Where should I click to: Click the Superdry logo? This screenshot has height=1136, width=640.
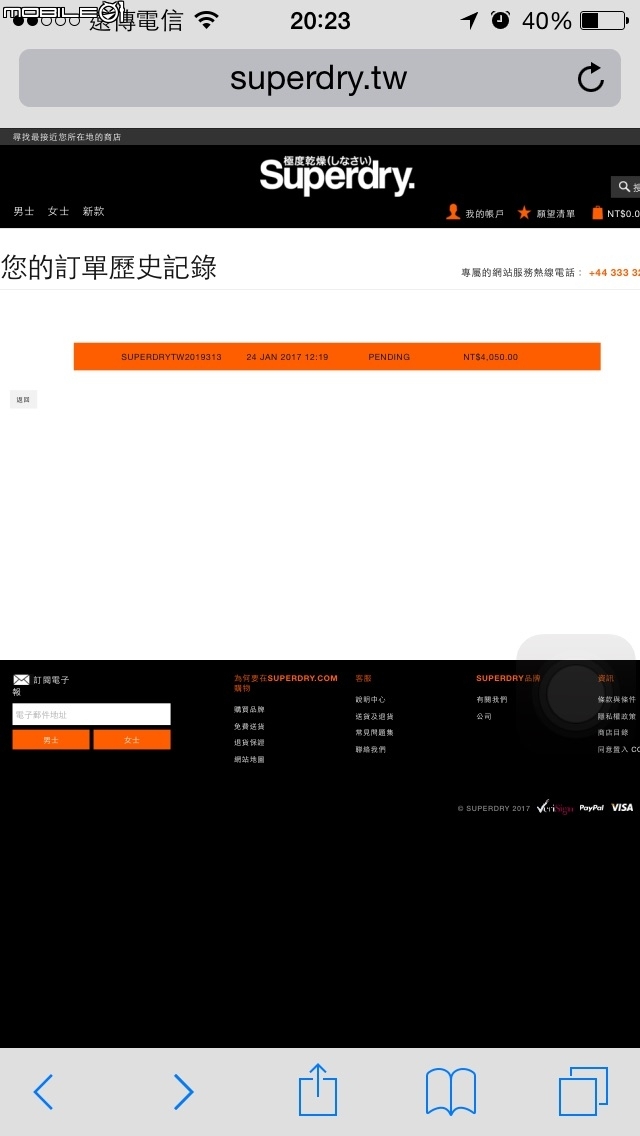tap(337, 175)
